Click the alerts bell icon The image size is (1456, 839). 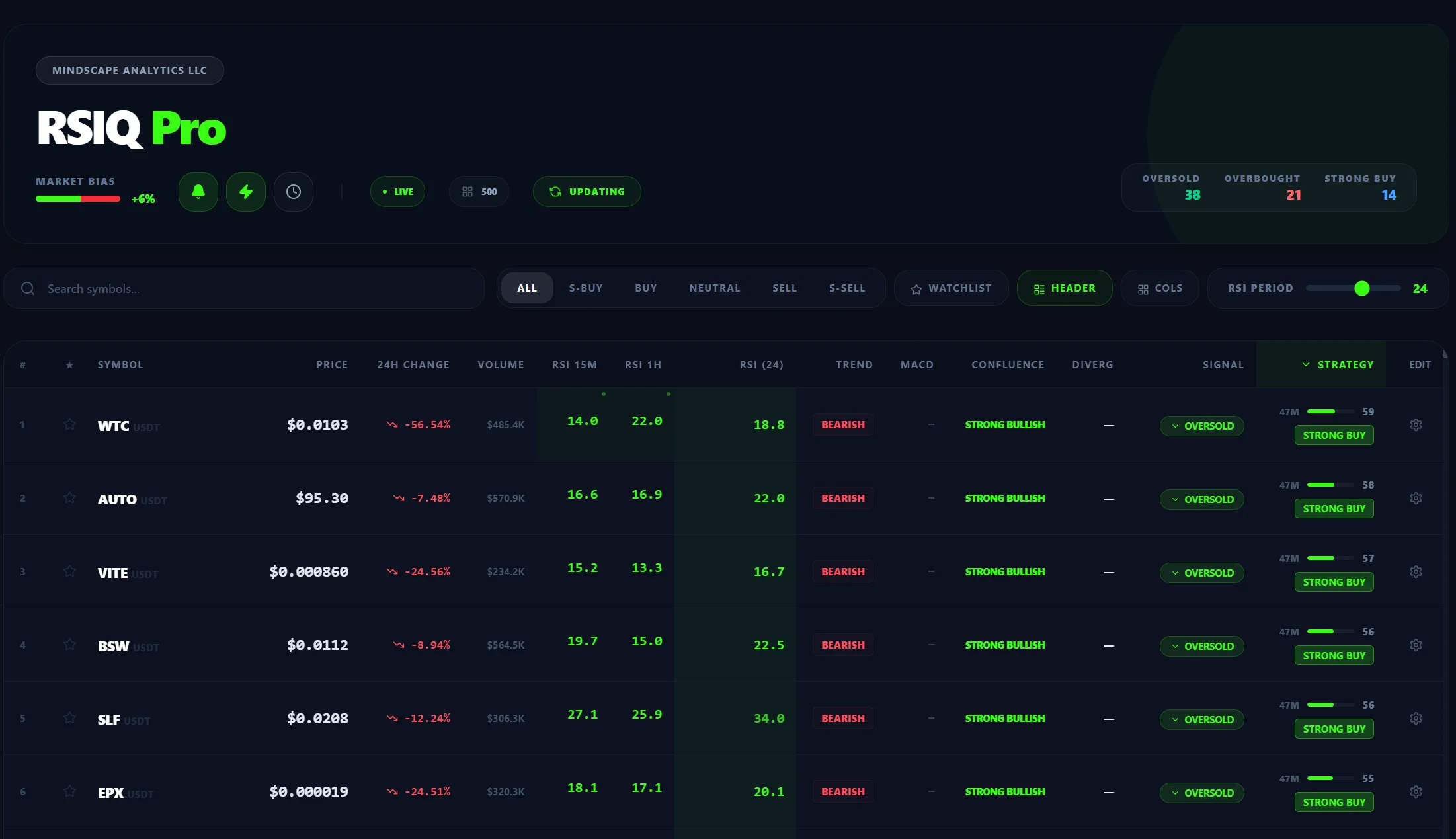click(x=198, y=192)
